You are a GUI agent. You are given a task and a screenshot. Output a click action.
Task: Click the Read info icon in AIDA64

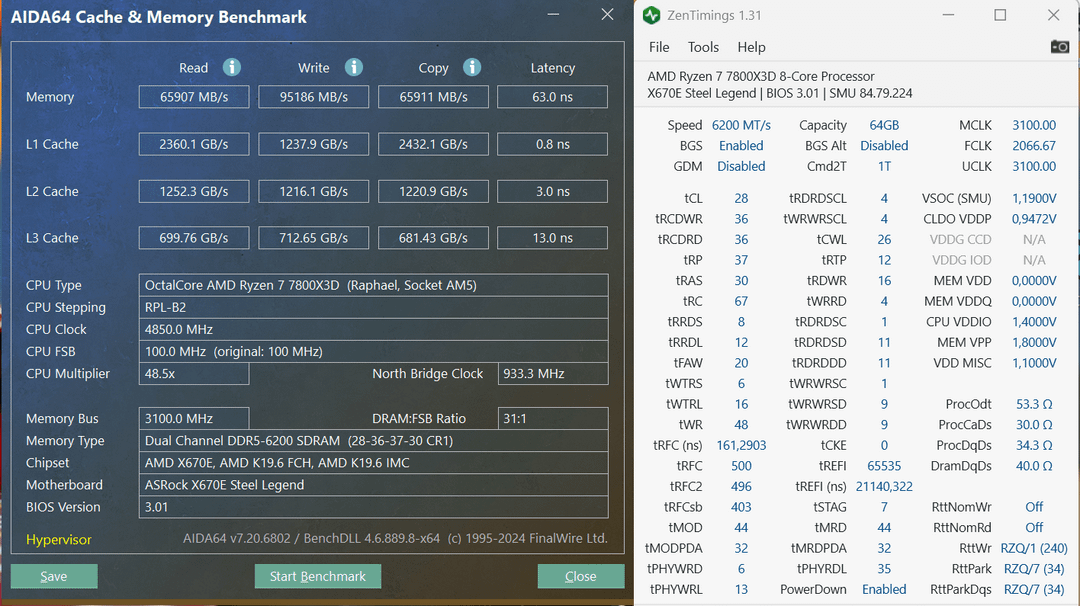pos(232,67)
